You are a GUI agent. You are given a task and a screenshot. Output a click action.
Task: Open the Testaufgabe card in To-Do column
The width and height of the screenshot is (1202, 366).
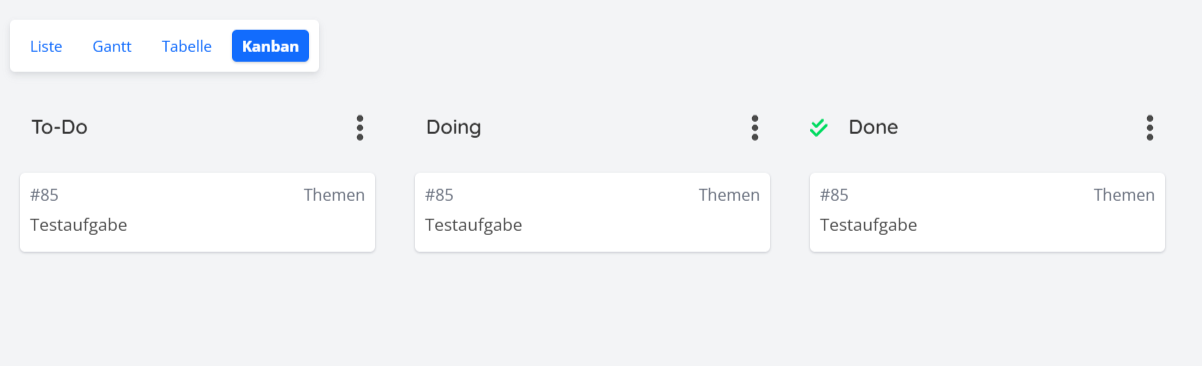tap(197, 212)
